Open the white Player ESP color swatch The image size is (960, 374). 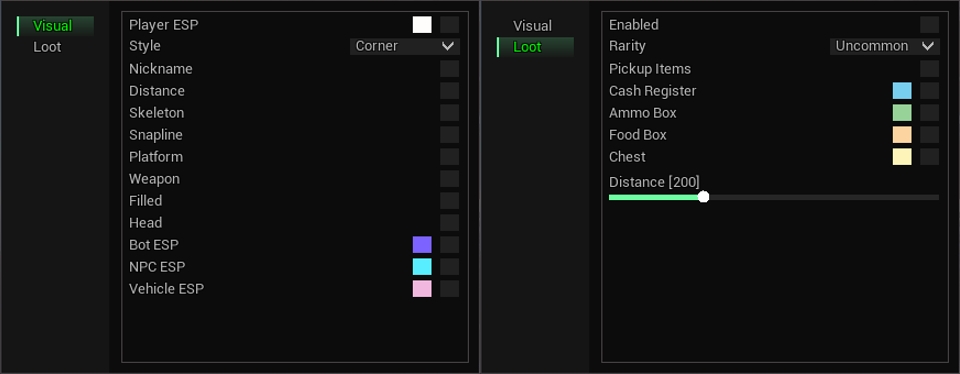coord(422,24)
